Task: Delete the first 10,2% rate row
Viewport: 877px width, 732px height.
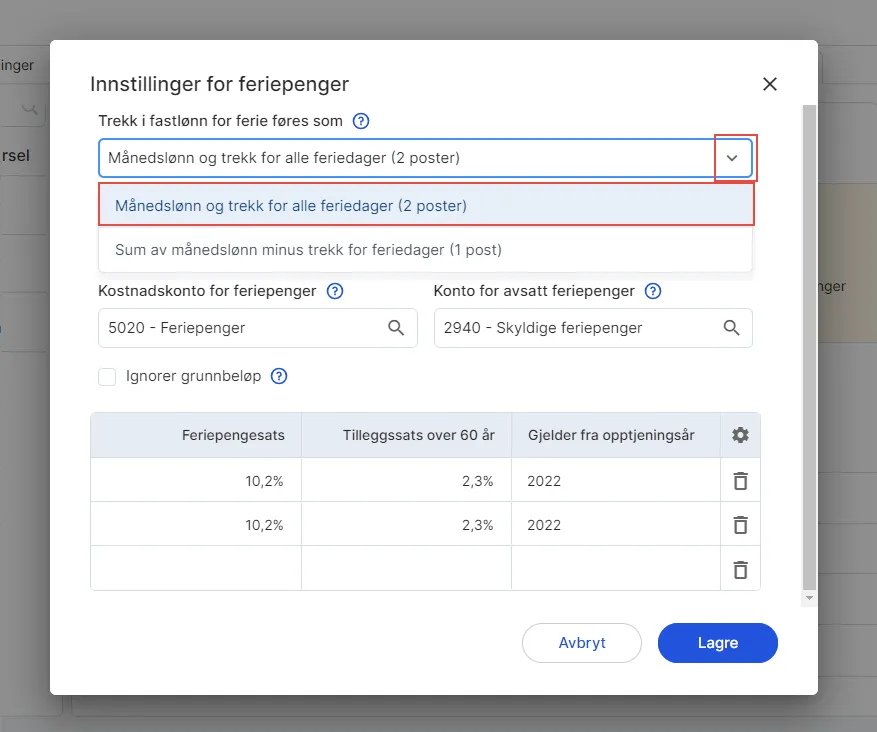Action: pos(740,480)
